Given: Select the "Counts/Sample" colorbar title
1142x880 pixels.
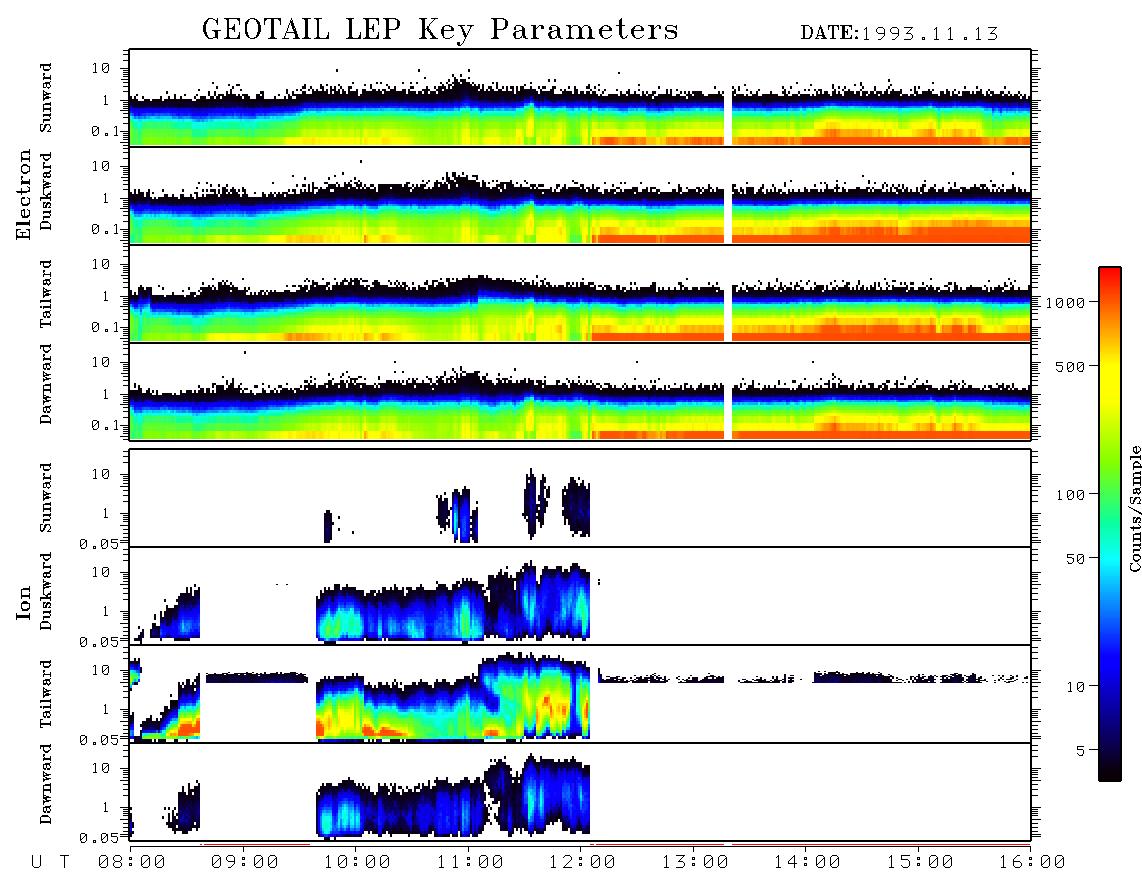Looking at the screenshot, I should [x=1135, y=508].
